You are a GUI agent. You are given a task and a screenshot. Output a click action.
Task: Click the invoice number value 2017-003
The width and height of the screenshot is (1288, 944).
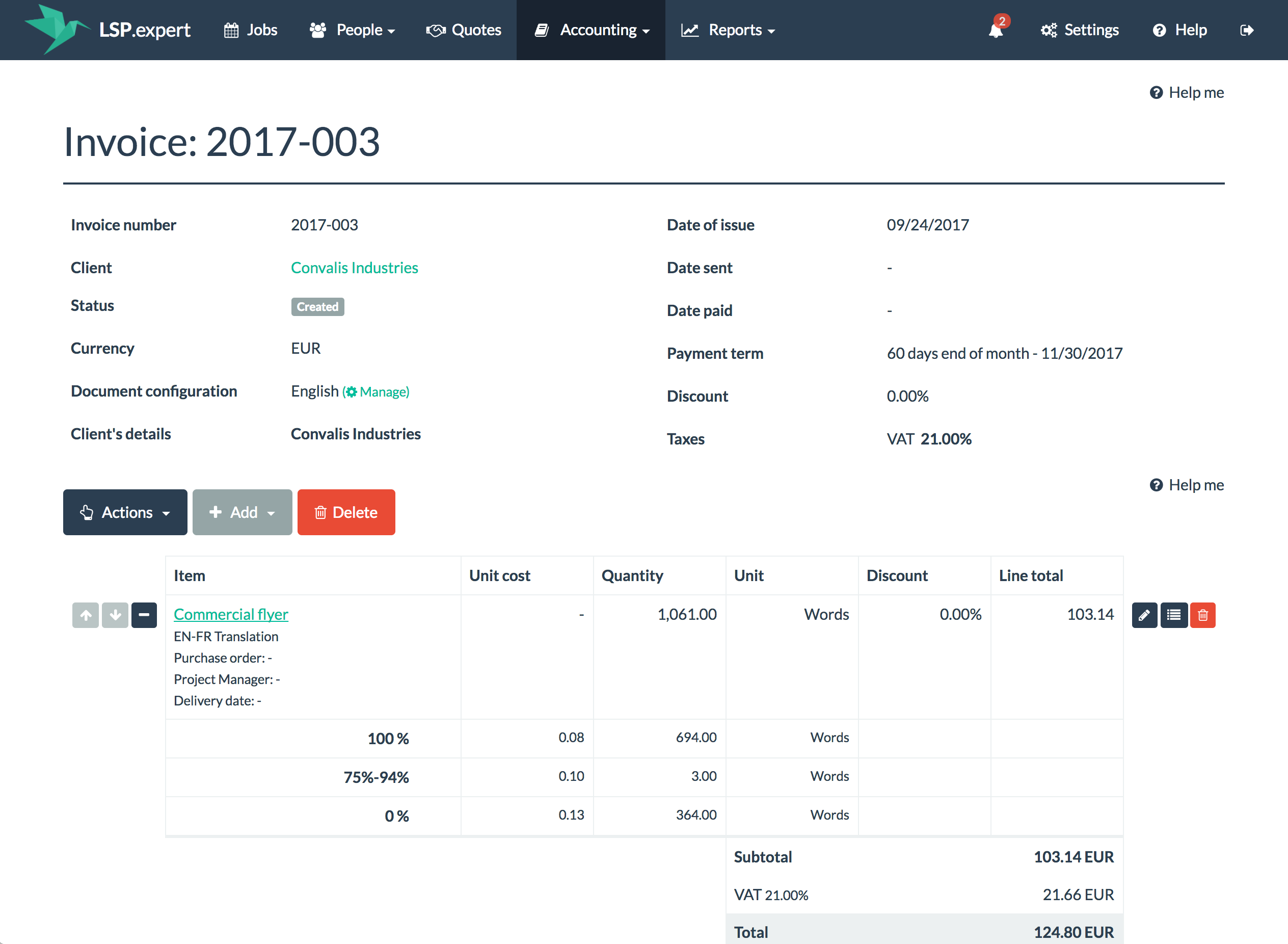tap(325, 225)
